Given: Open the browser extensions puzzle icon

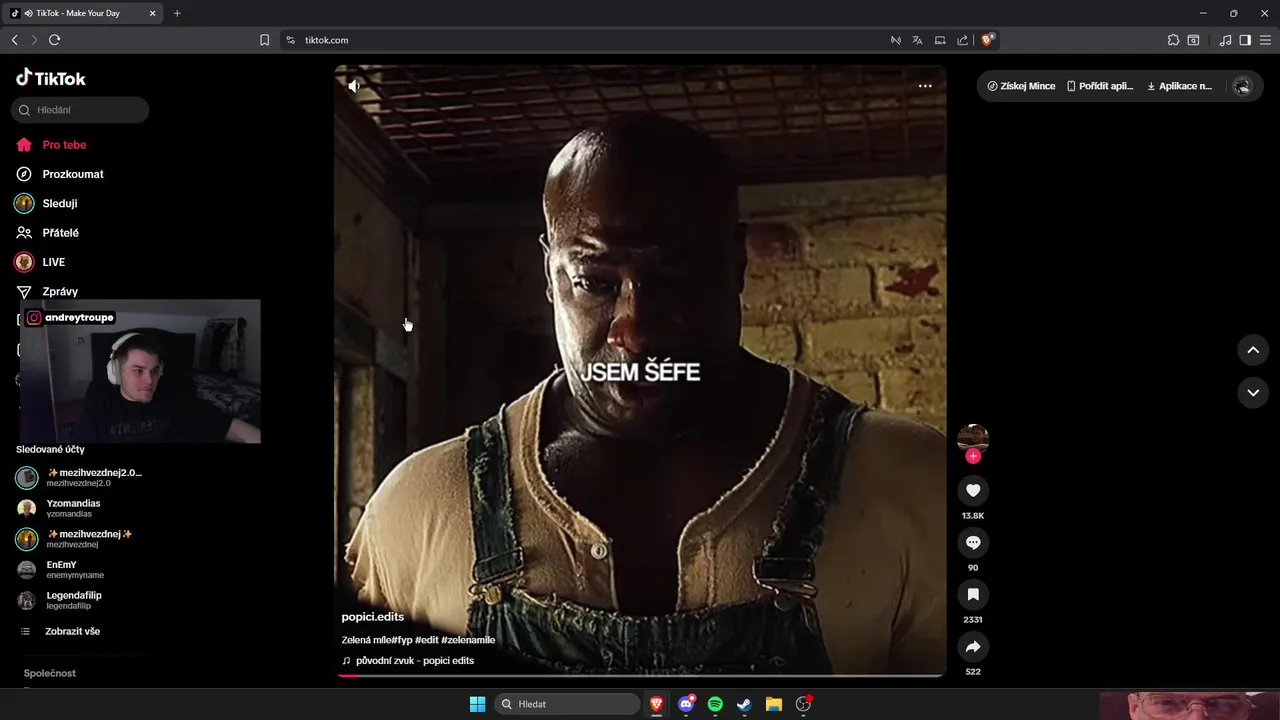Looking at the screenshot, I should [x=1173, y=40].
